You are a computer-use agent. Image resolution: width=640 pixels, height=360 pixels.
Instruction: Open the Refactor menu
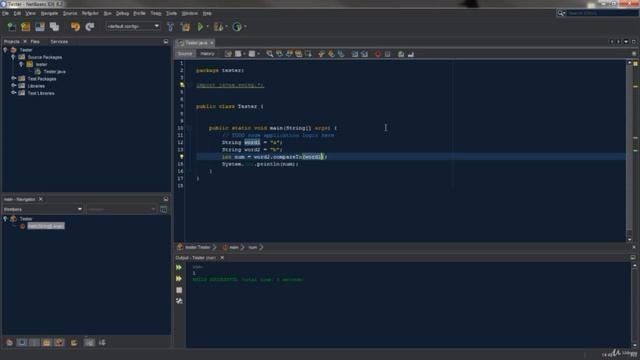[90, 13]
